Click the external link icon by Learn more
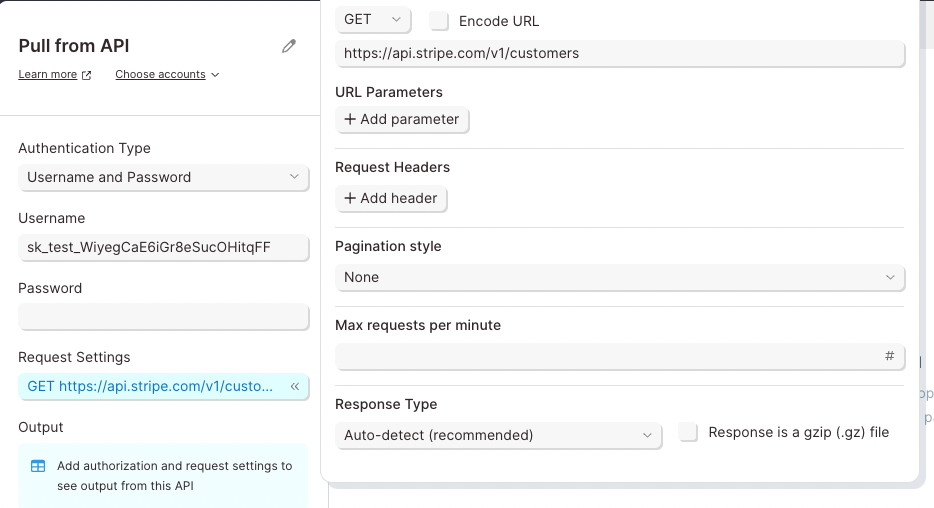The height and width of the screenshot is (508, 934). (x=86, y=75)
